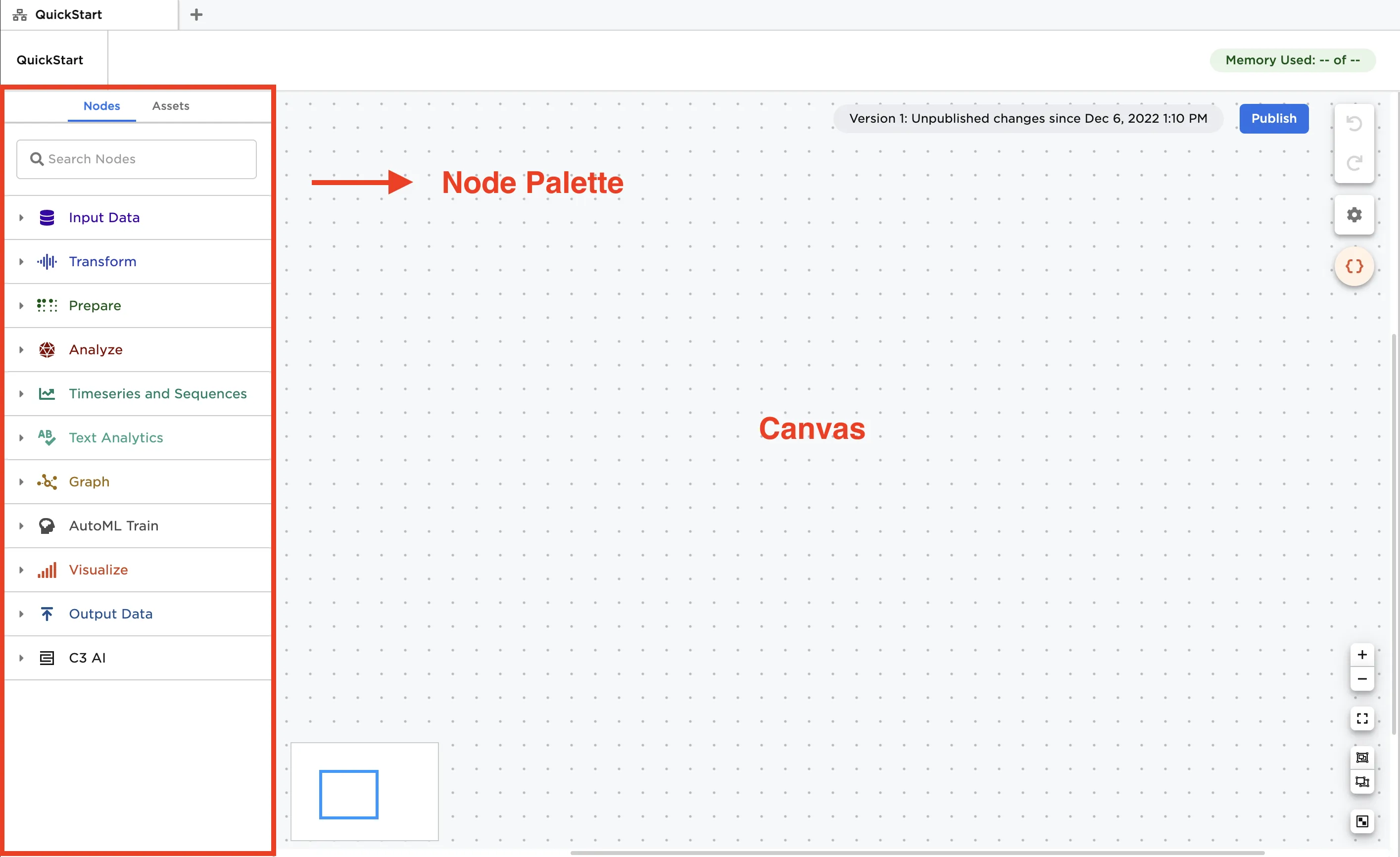Toggle the minimap icon

(1362, 821)
